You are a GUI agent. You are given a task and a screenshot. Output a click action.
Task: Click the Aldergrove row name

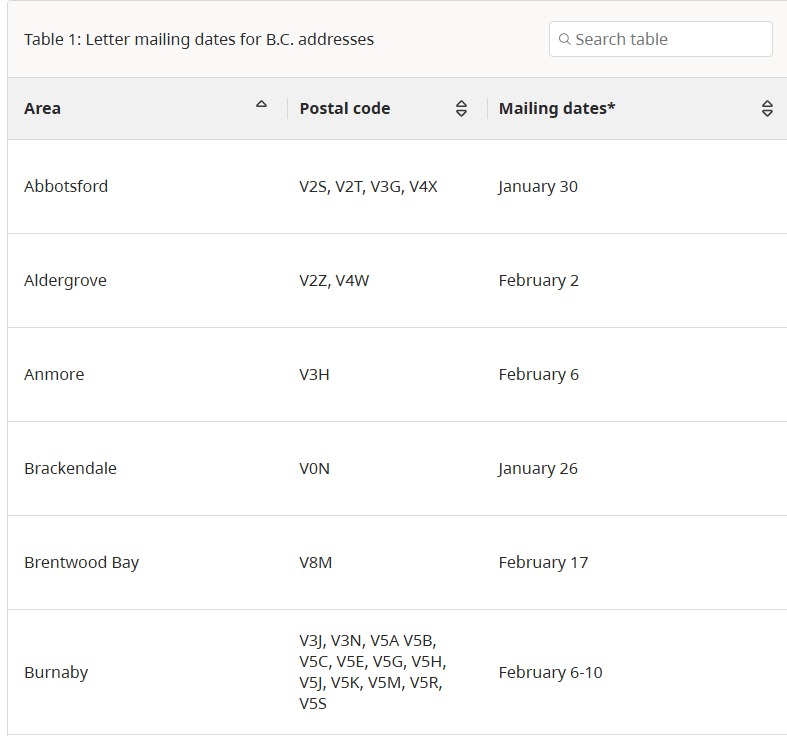coord(65,280)
